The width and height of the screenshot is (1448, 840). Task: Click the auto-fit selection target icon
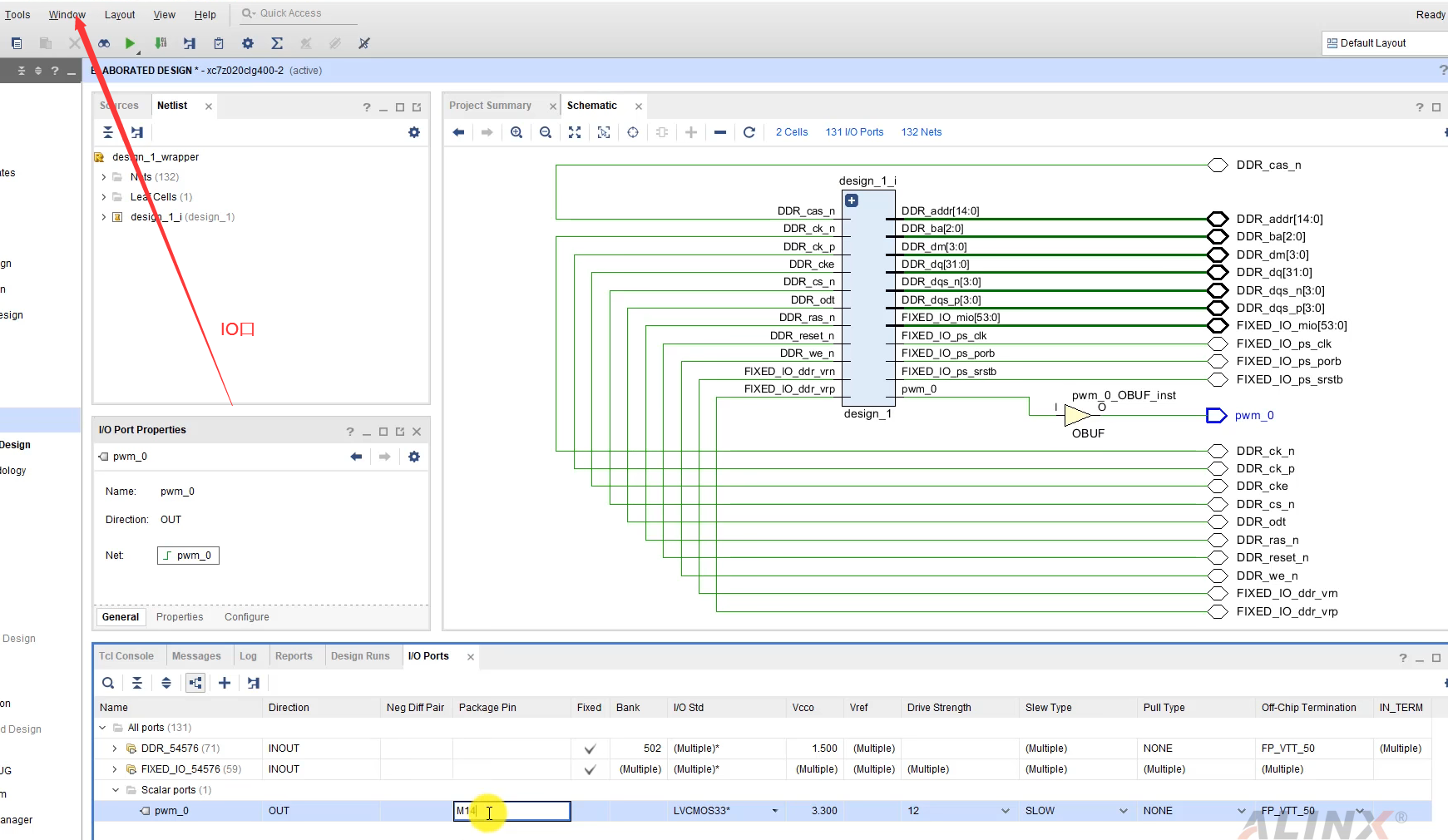click(x=633, y=132)
